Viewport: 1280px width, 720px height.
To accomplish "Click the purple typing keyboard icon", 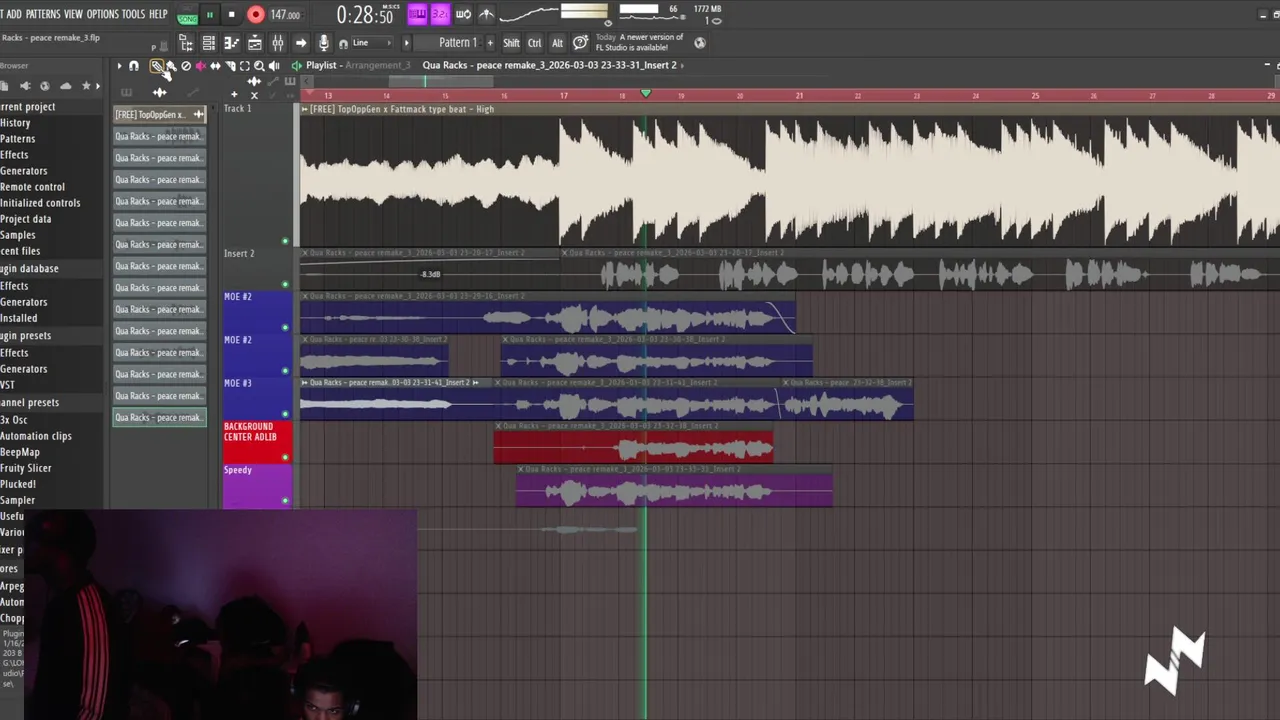I will 417,14.
